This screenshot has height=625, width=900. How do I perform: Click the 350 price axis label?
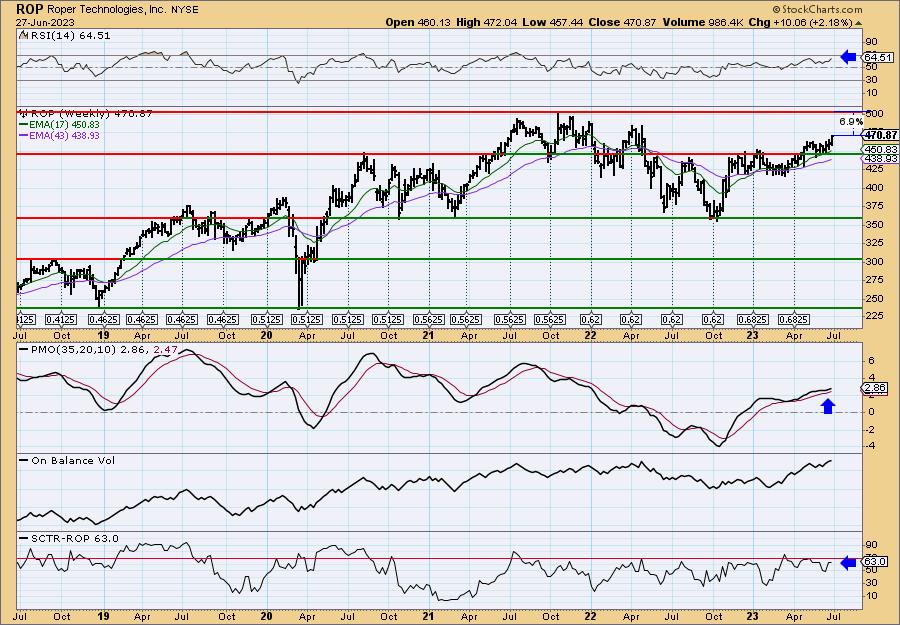coord(875,224)
